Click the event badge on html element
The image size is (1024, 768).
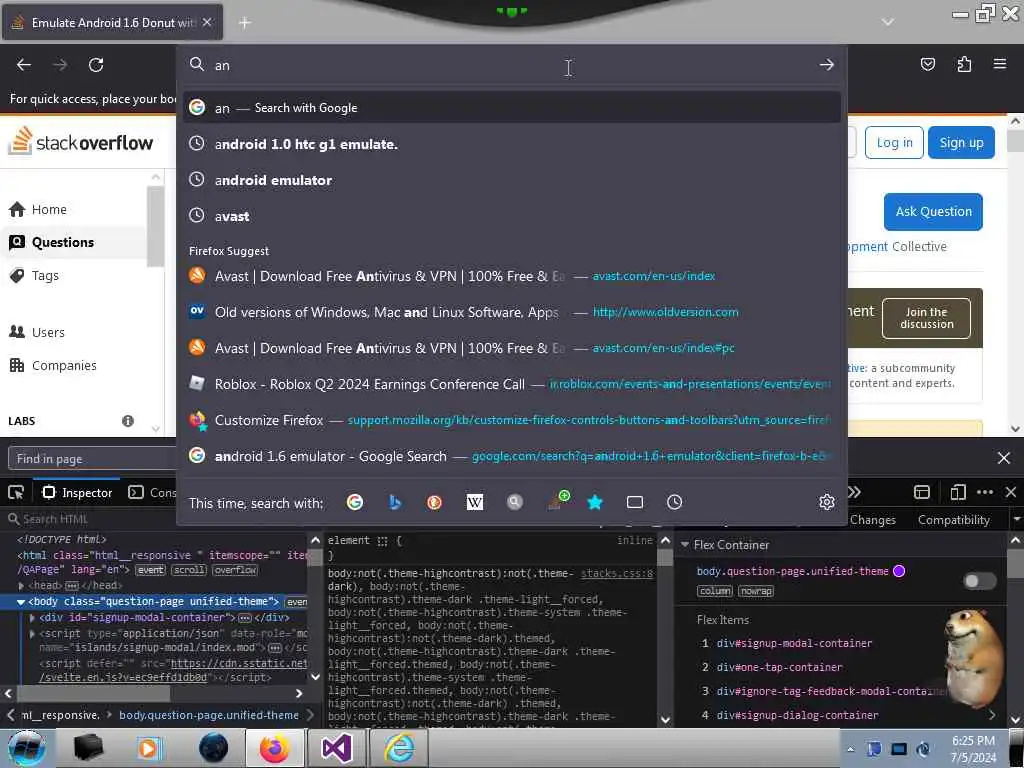(x=150, y=570)
